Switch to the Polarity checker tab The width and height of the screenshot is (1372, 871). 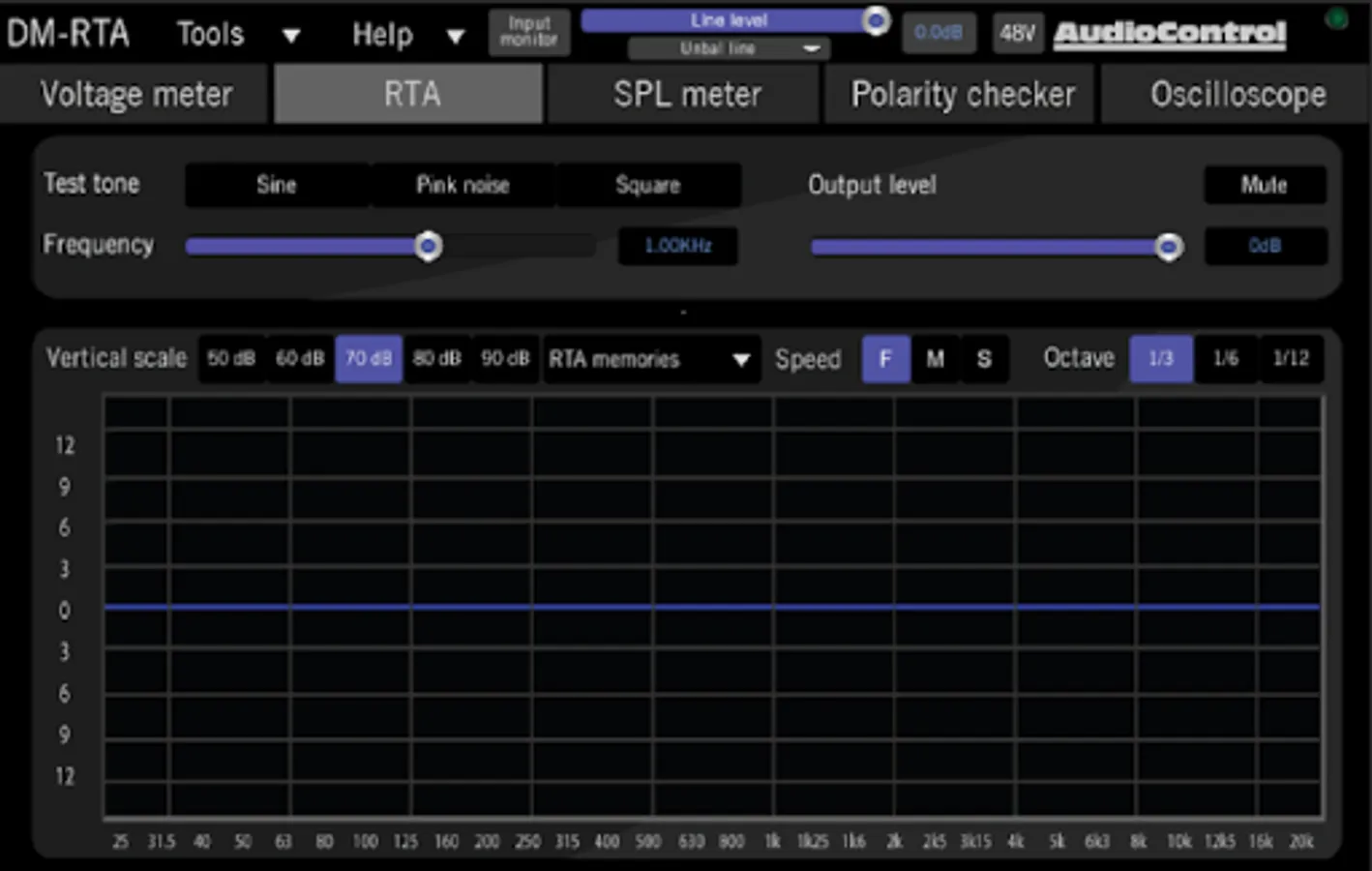pos(961,94)
